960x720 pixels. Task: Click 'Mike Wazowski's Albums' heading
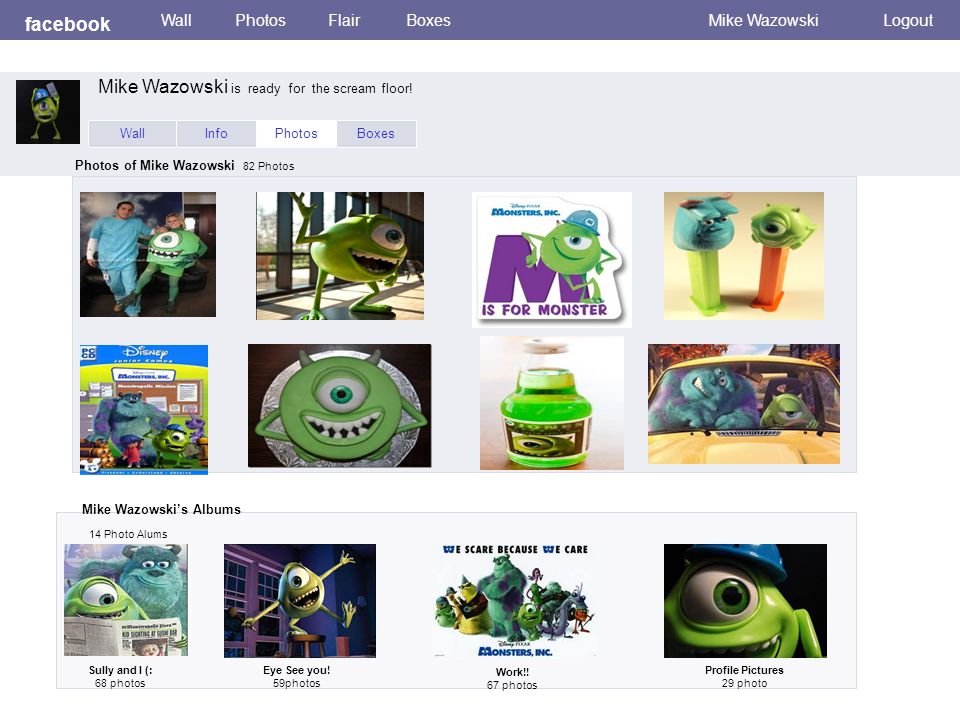pos(162,509)
